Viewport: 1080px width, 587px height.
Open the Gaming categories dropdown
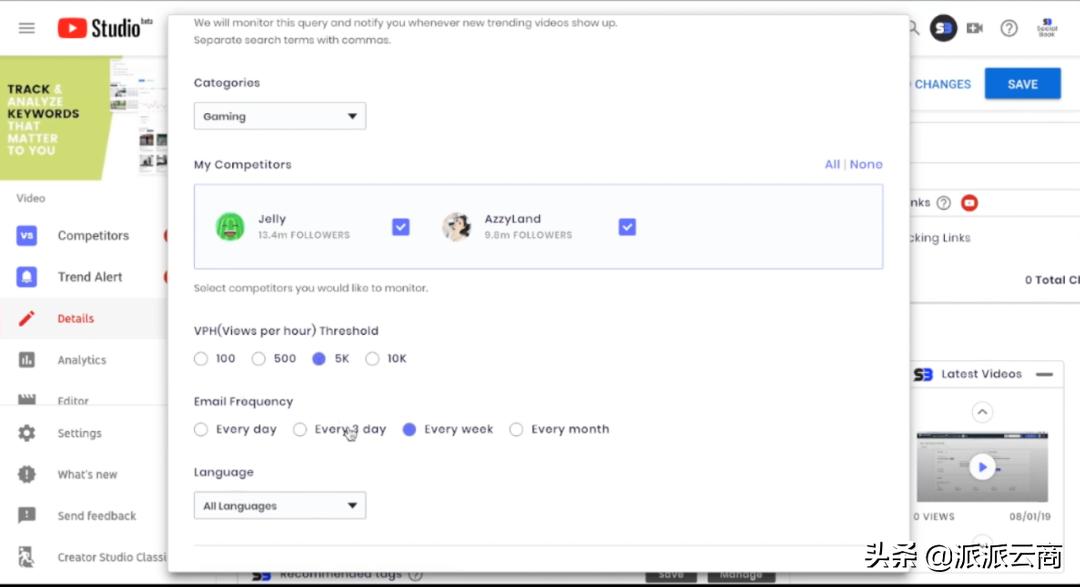280,116
